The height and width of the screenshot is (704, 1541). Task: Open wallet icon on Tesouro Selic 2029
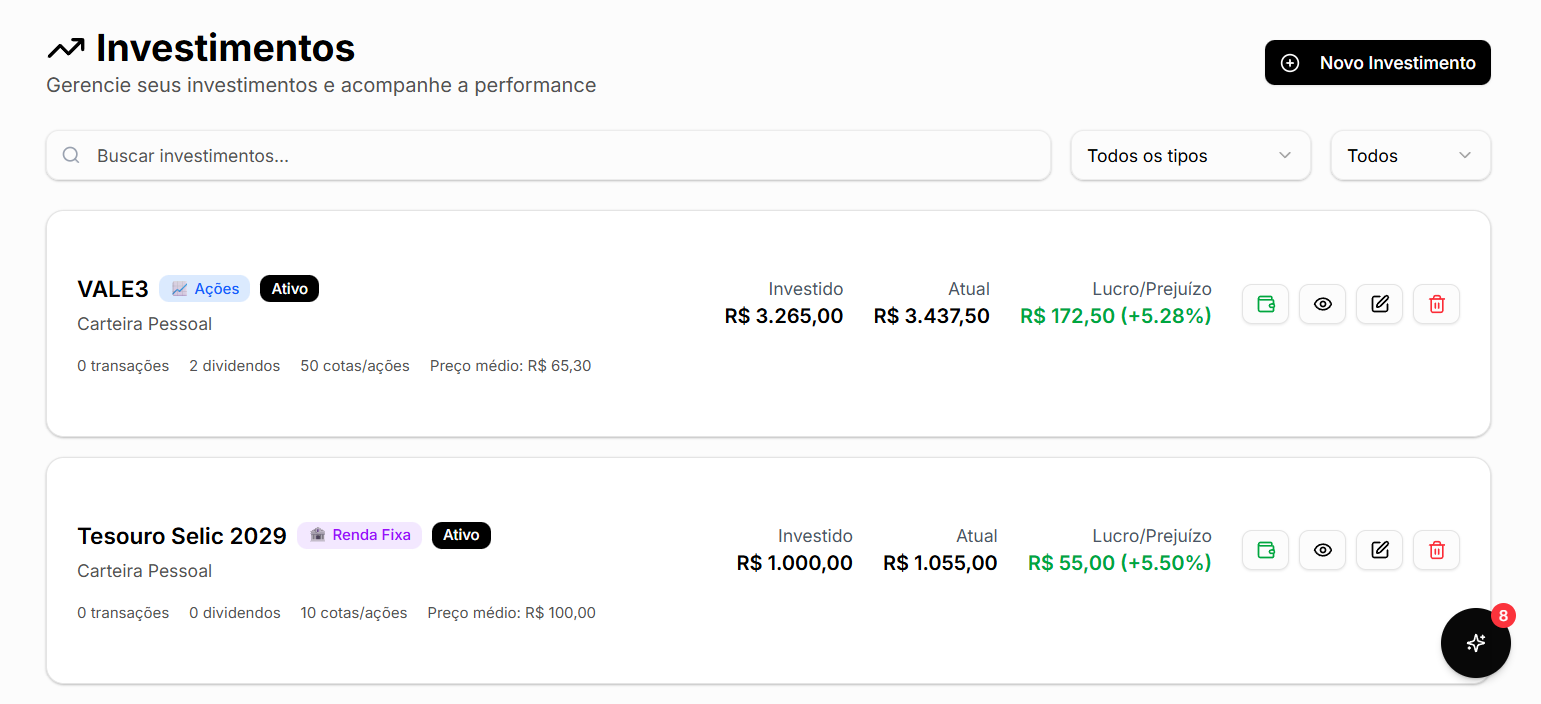tap(1265, 550)
